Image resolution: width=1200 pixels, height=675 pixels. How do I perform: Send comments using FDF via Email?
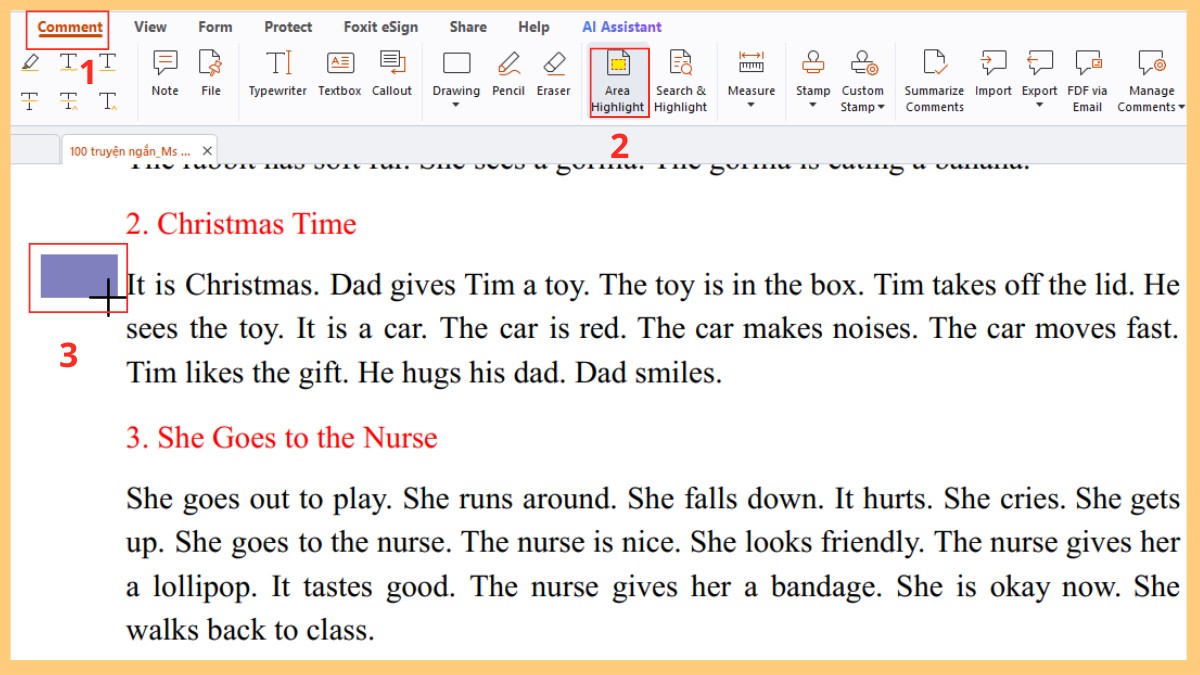1087,80
